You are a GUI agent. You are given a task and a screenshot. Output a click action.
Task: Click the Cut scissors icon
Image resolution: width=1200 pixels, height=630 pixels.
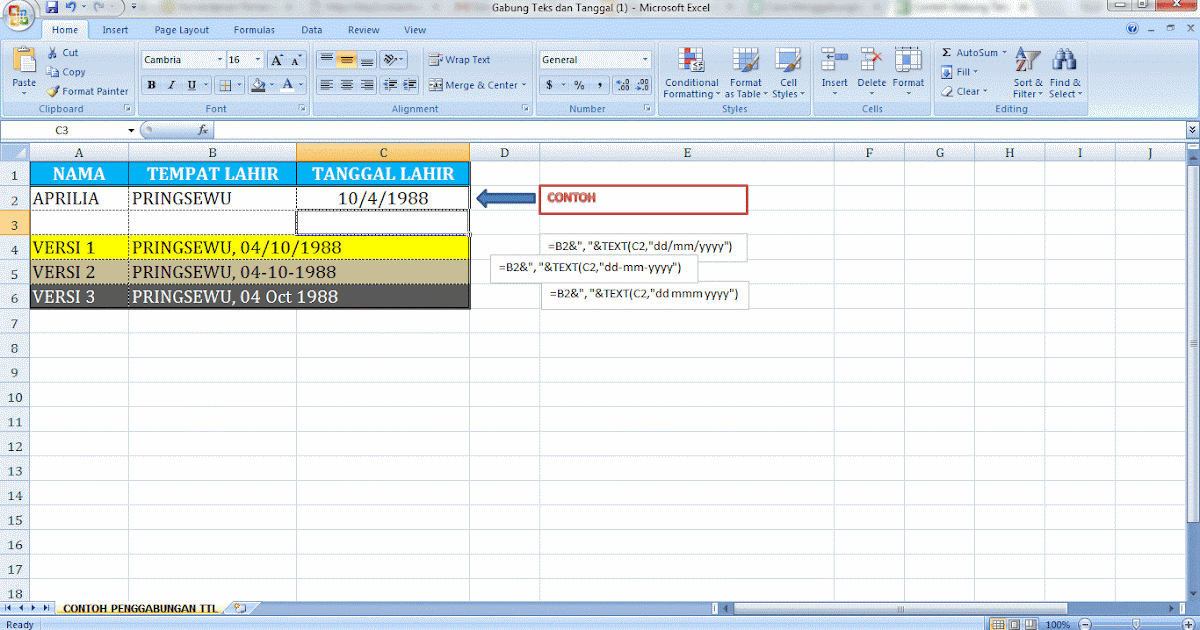51,53
